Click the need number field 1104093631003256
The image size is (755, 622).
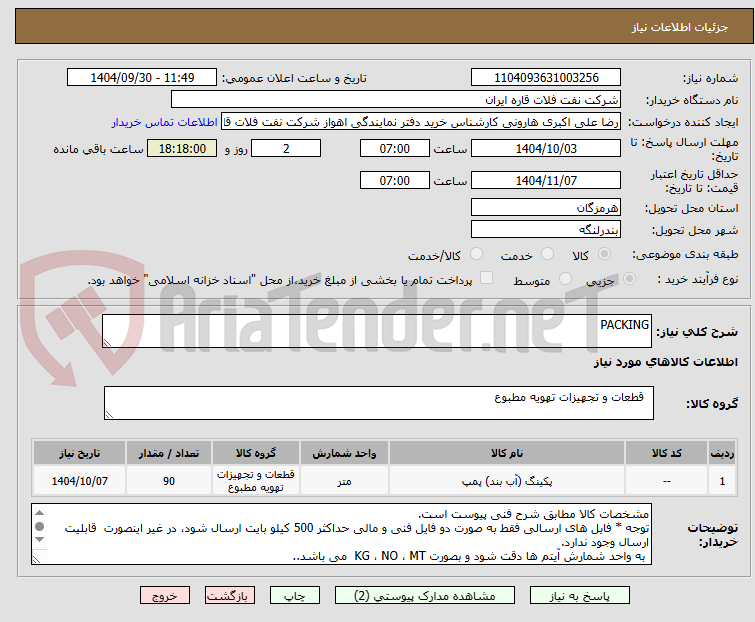point(546,78)
